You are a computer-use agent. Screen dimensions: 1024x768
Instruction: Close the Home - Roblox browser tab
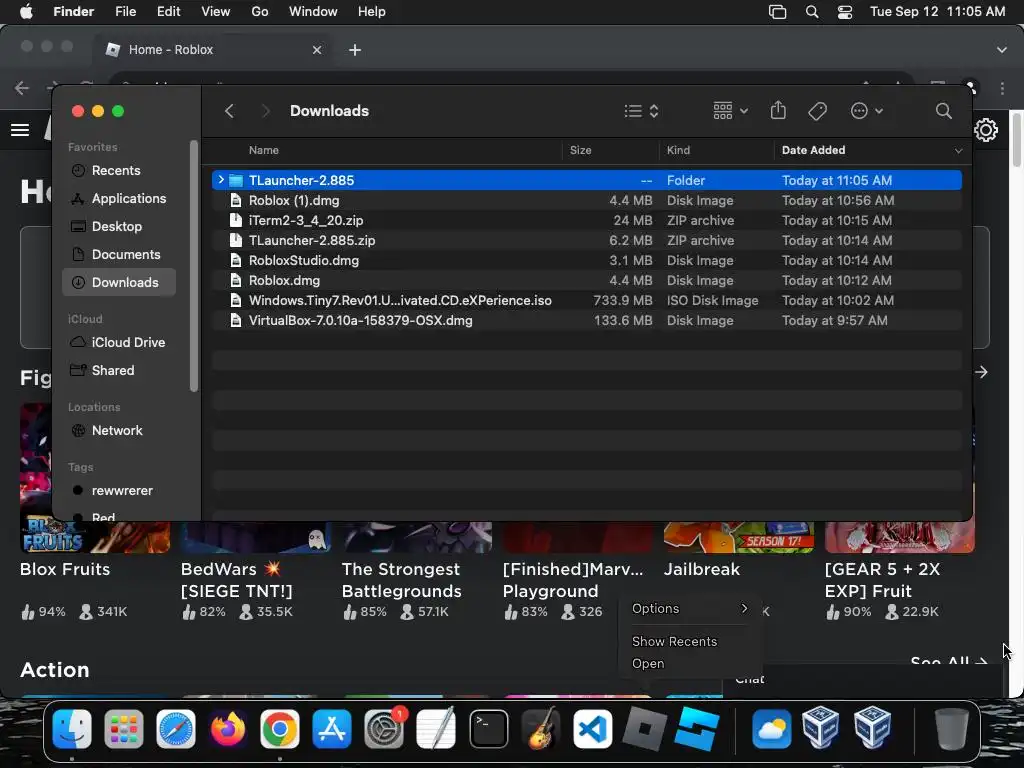(317, 50)
